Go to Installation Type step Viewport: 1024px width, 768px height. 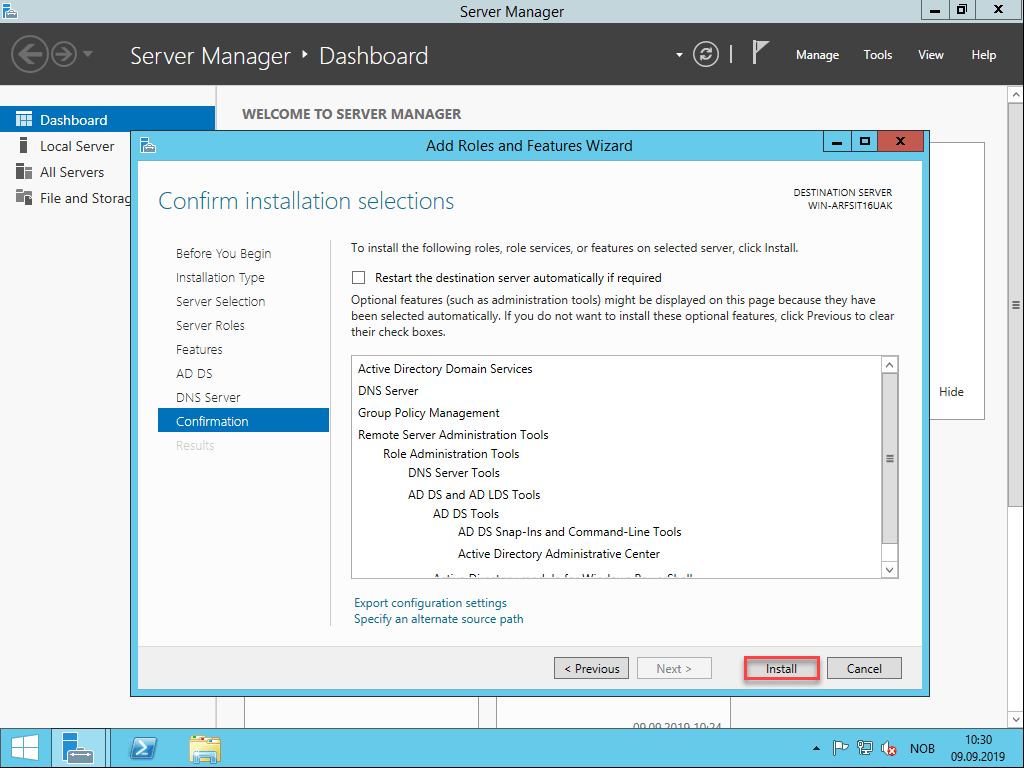(220, 278)
